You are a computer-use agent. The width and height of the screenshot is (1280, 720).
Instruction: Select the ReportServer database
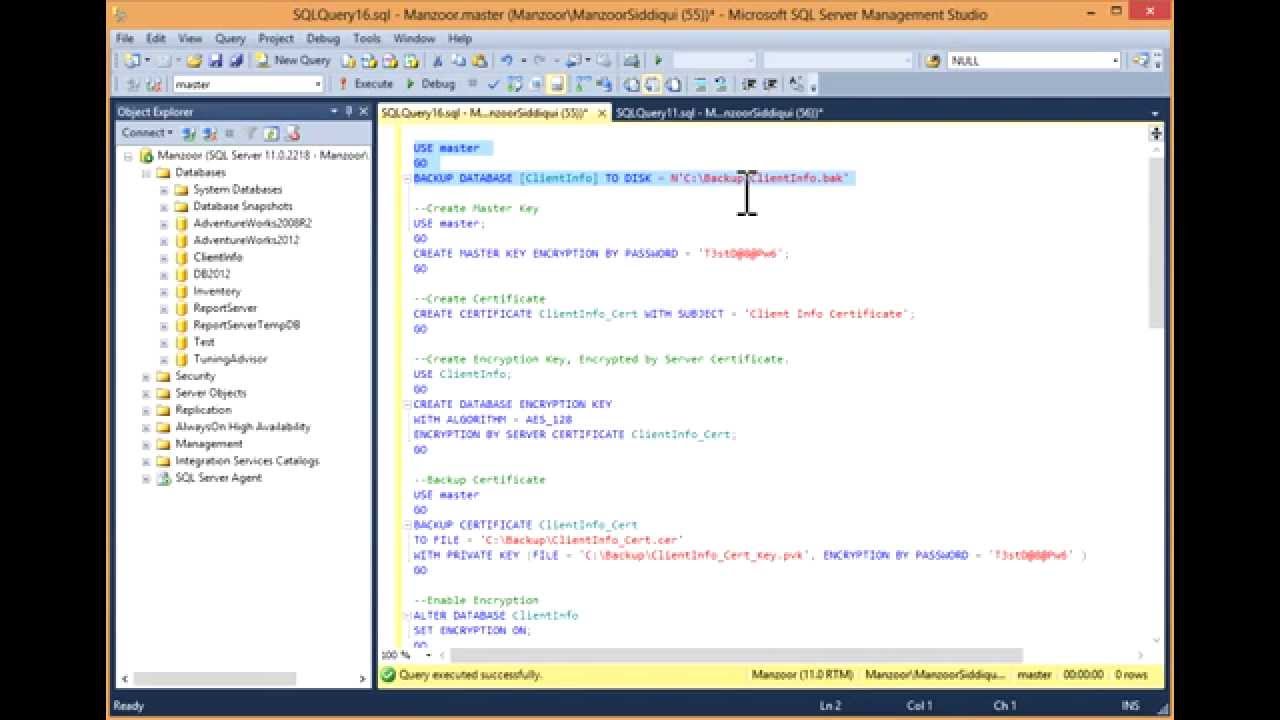click(225, 308)
